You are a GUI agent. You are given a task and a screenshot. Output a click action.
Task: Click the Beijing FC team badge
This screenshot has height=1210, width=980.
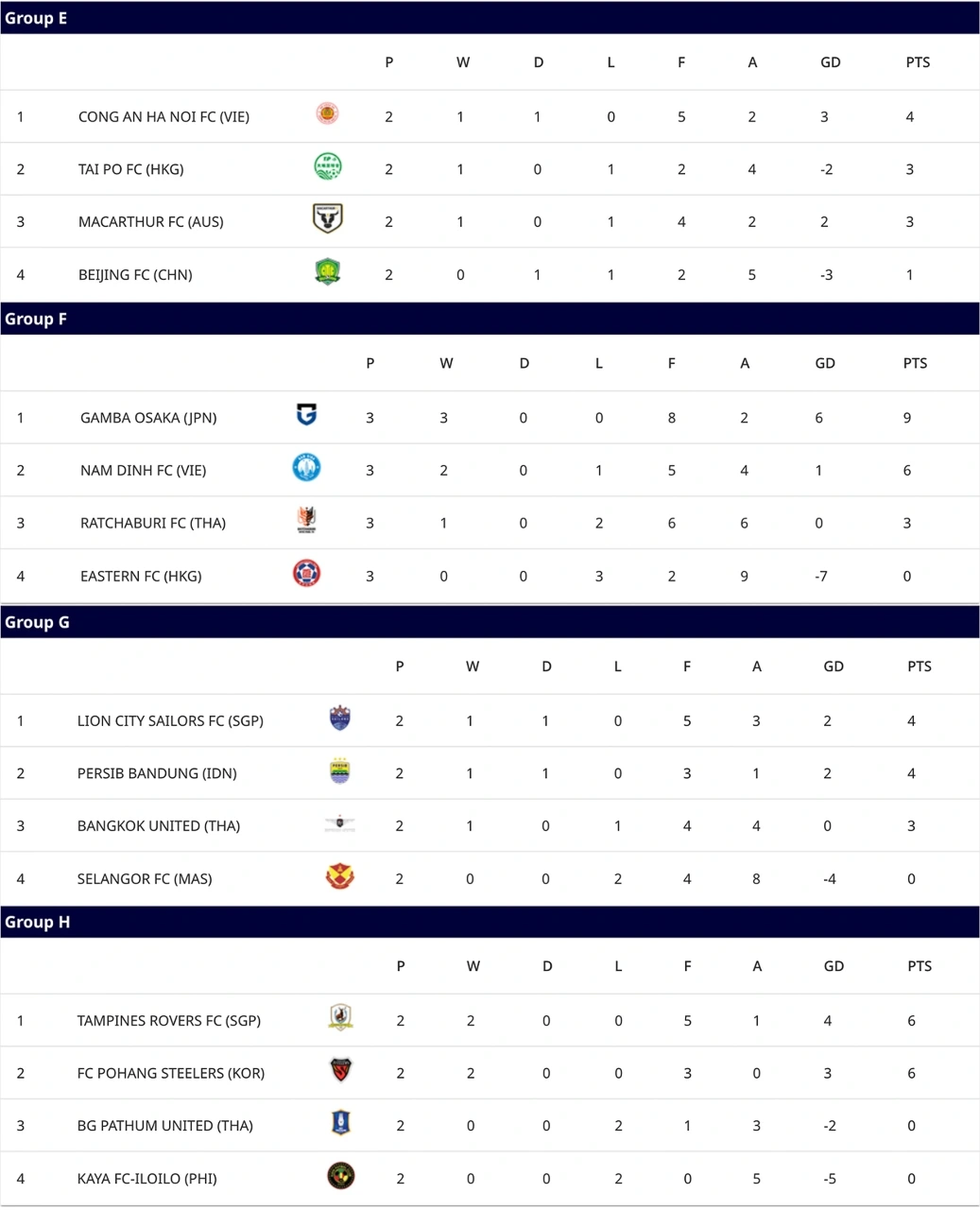(327, 272)
